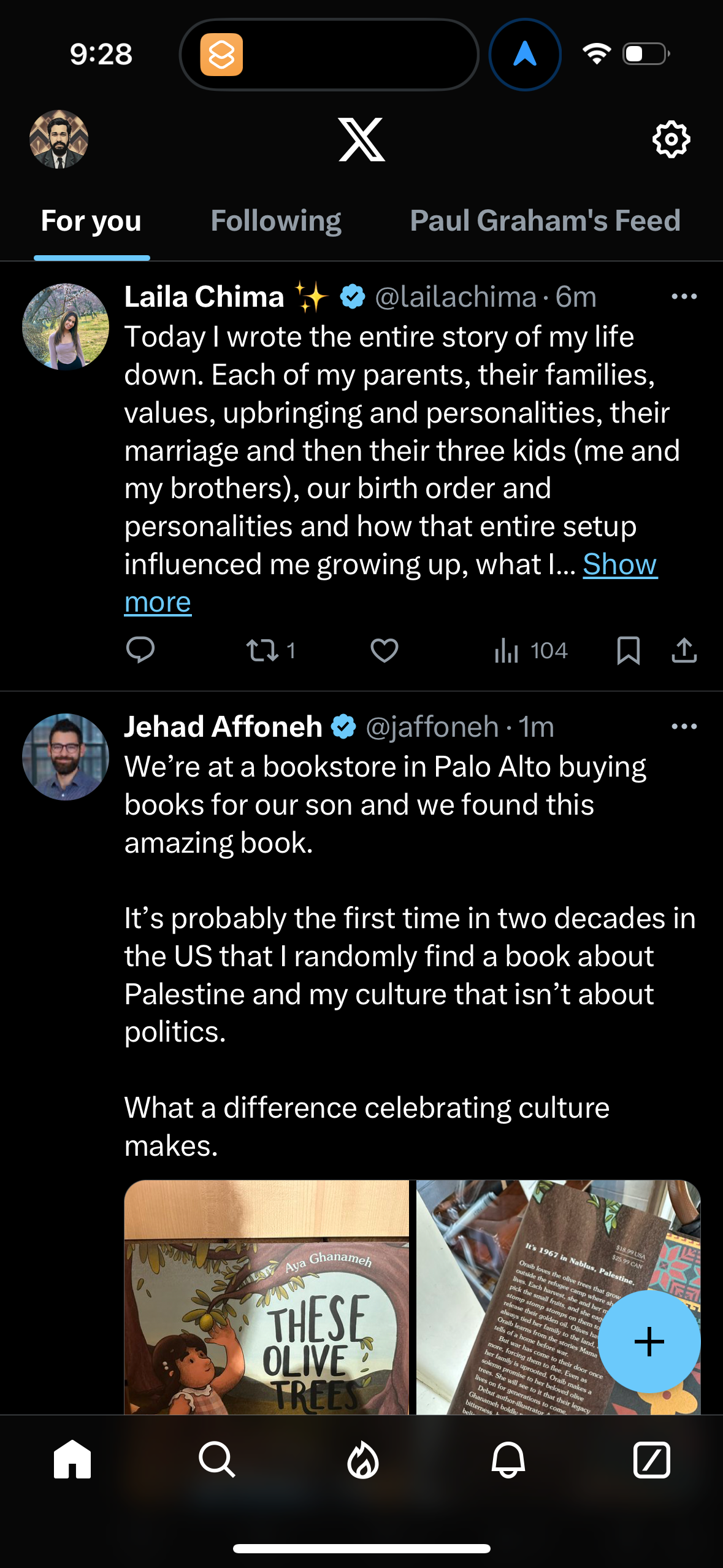
Task: Open more options on Laila Chima's tweet
Action: pyautogui.click(x=684, y=296)
